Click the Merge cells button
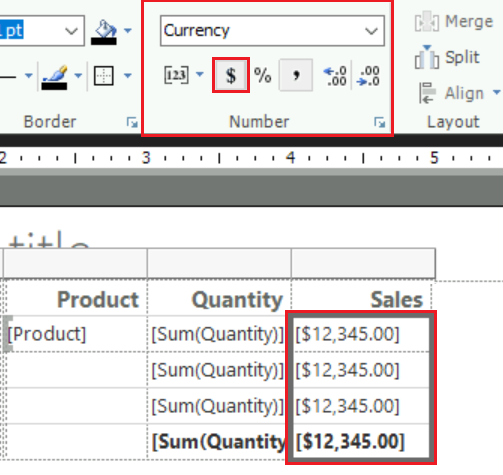 click(454, 22)
